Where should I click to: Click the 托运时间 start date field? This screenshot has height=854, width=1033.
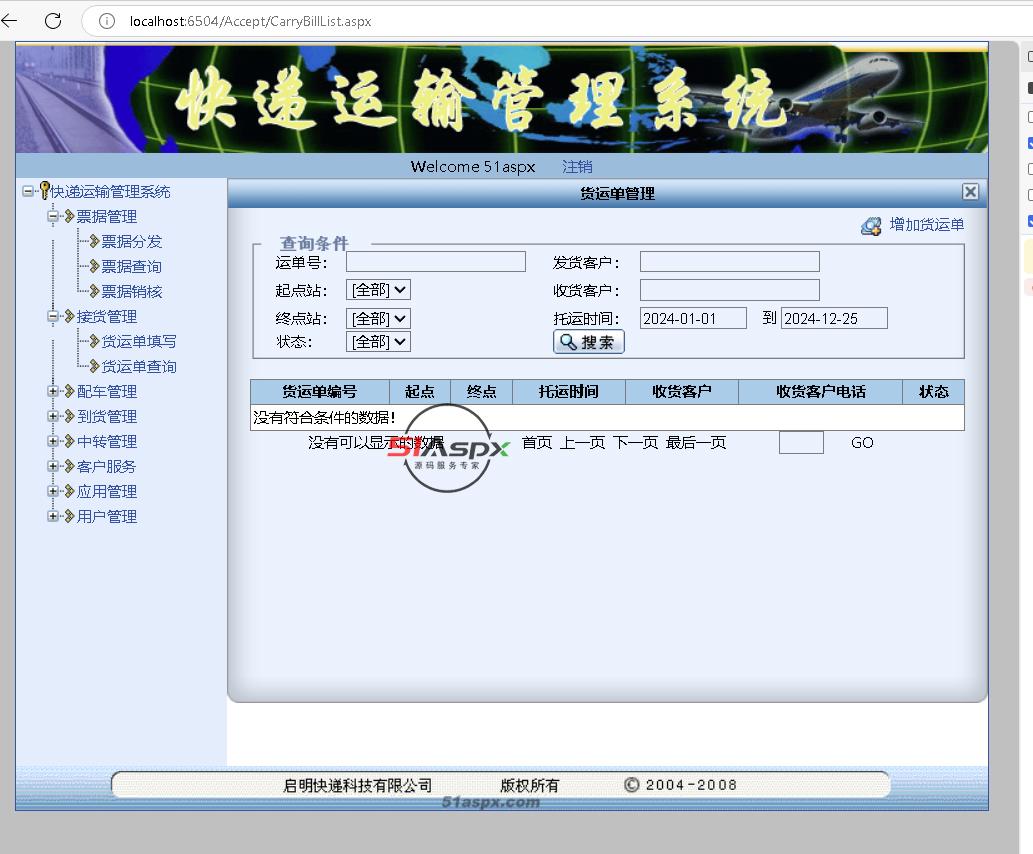coord(693,318)
